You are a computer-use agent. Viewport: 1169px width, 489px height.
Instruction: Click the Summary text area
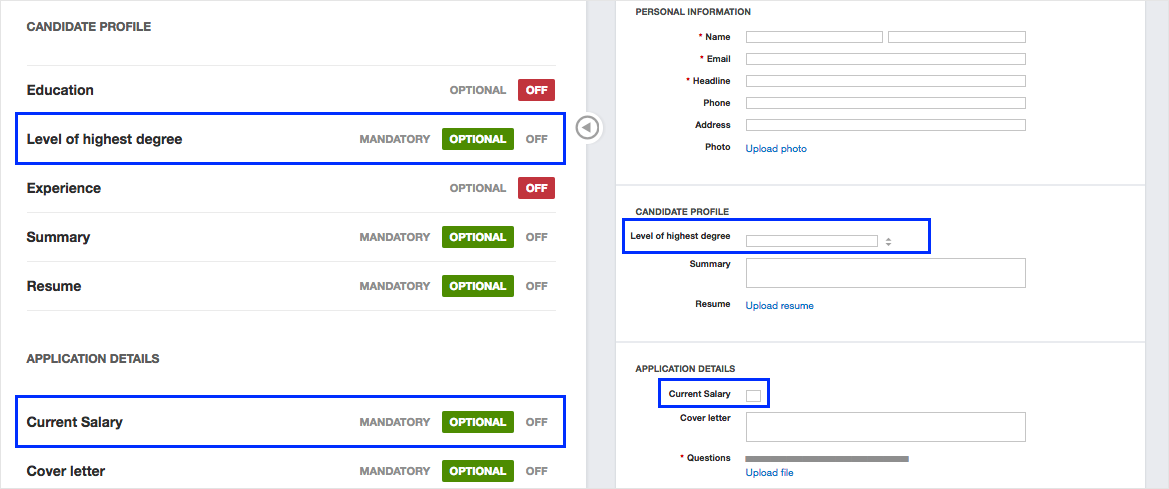(886, 274)
